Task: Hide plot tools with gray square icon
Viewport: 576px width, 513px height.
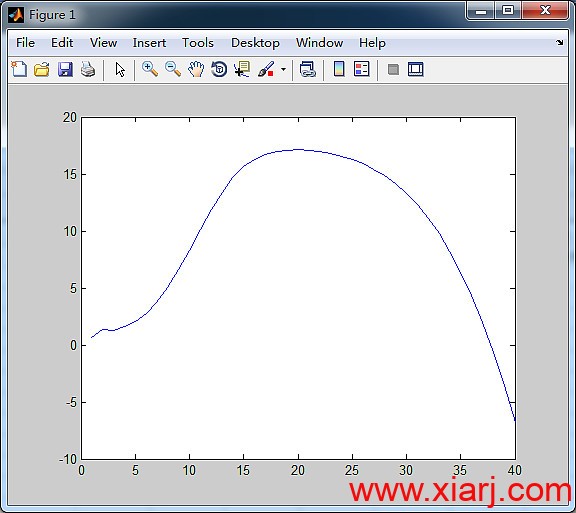Action: pyautogui.click(x=393, y=69)
